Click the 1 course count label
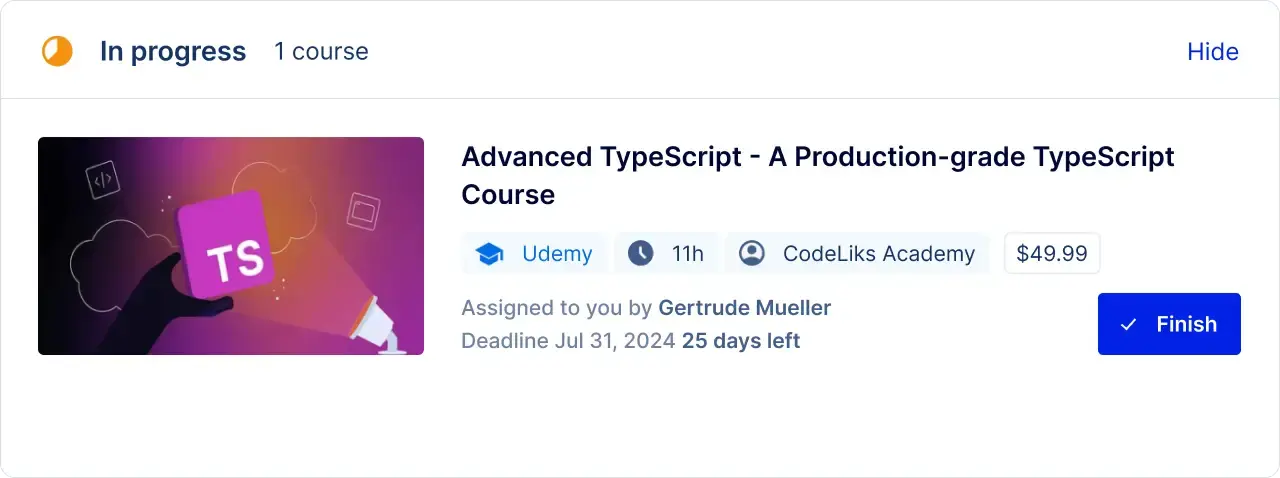 321,52
